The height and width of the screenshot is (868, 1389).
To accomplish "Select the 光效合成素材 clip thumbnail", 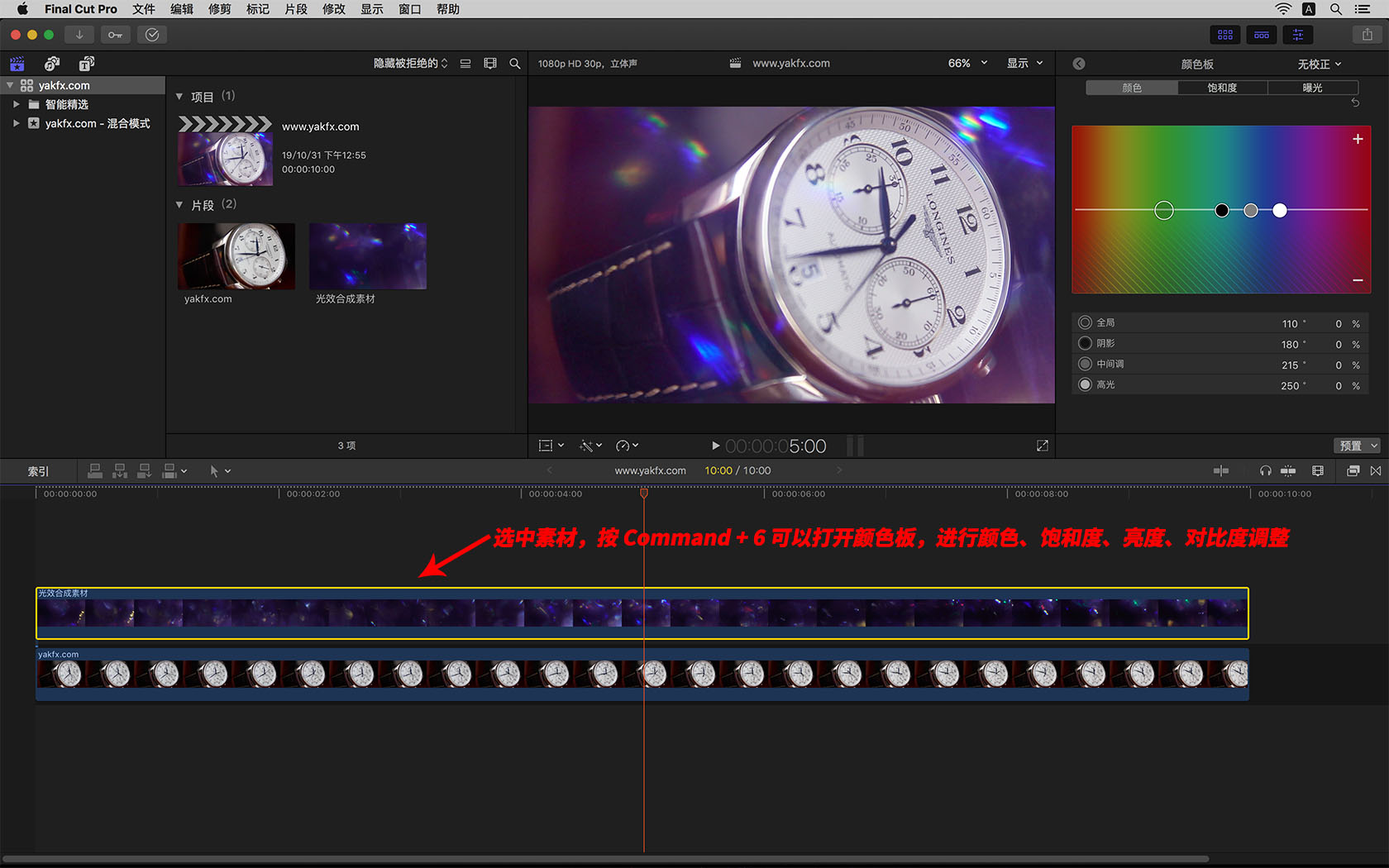I will coord(368,255).
